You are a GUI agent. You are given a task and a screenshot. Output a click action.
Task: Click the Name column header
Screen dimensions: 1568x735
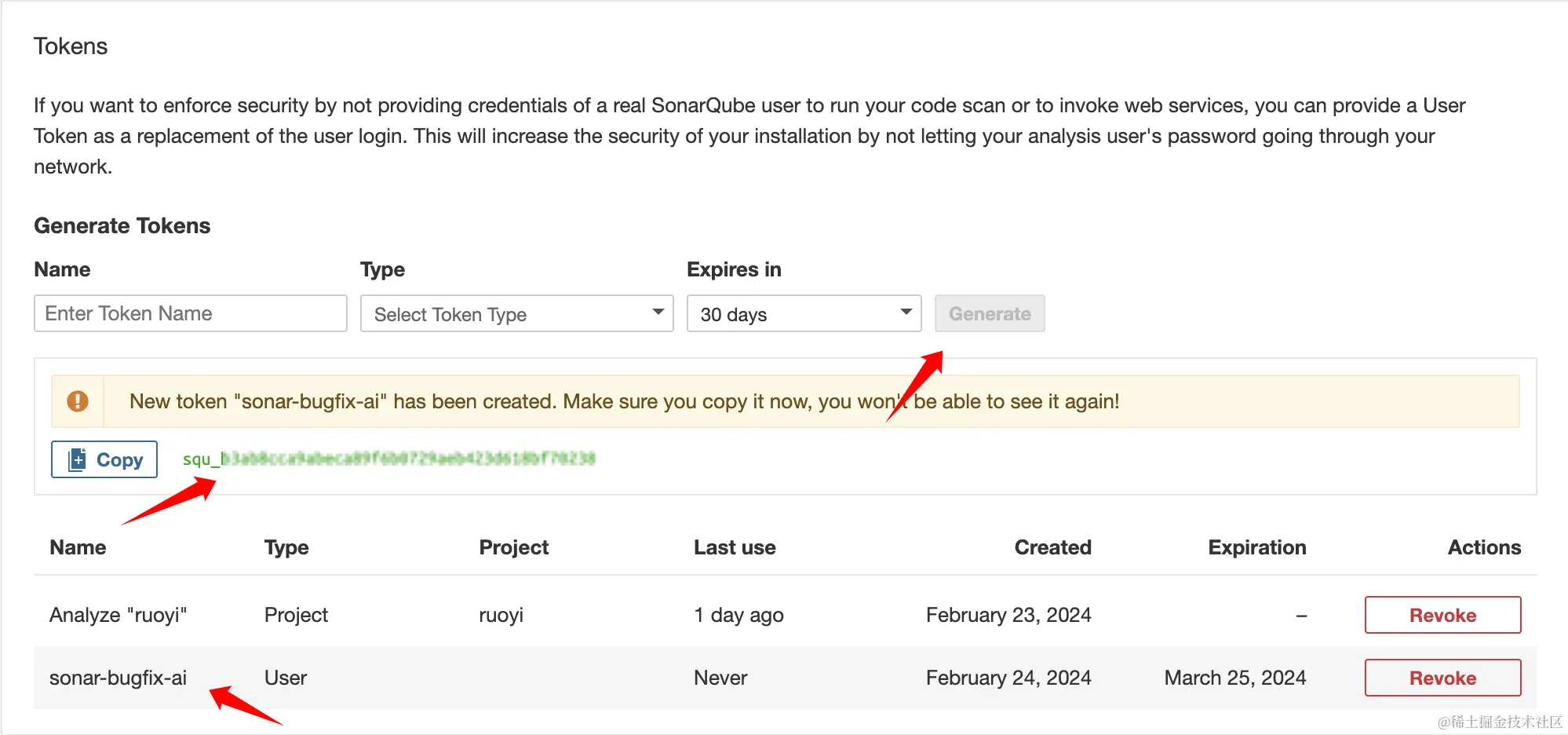(x=78, y=547)
